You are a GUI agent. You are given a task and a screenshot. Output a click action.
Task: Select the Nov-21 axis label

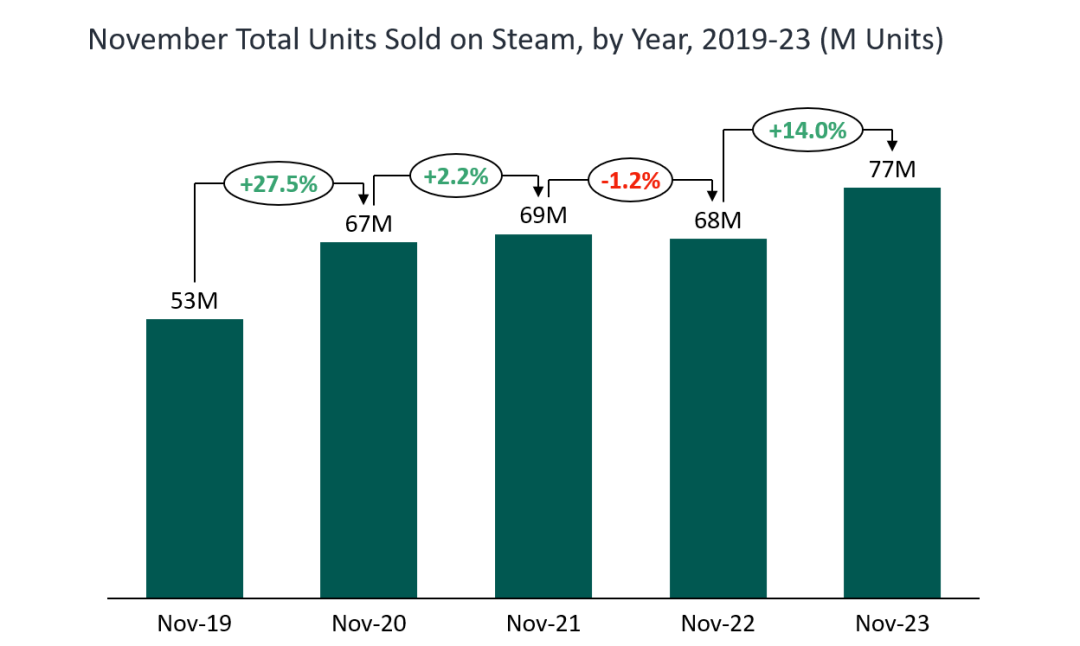tap(543, 623)
